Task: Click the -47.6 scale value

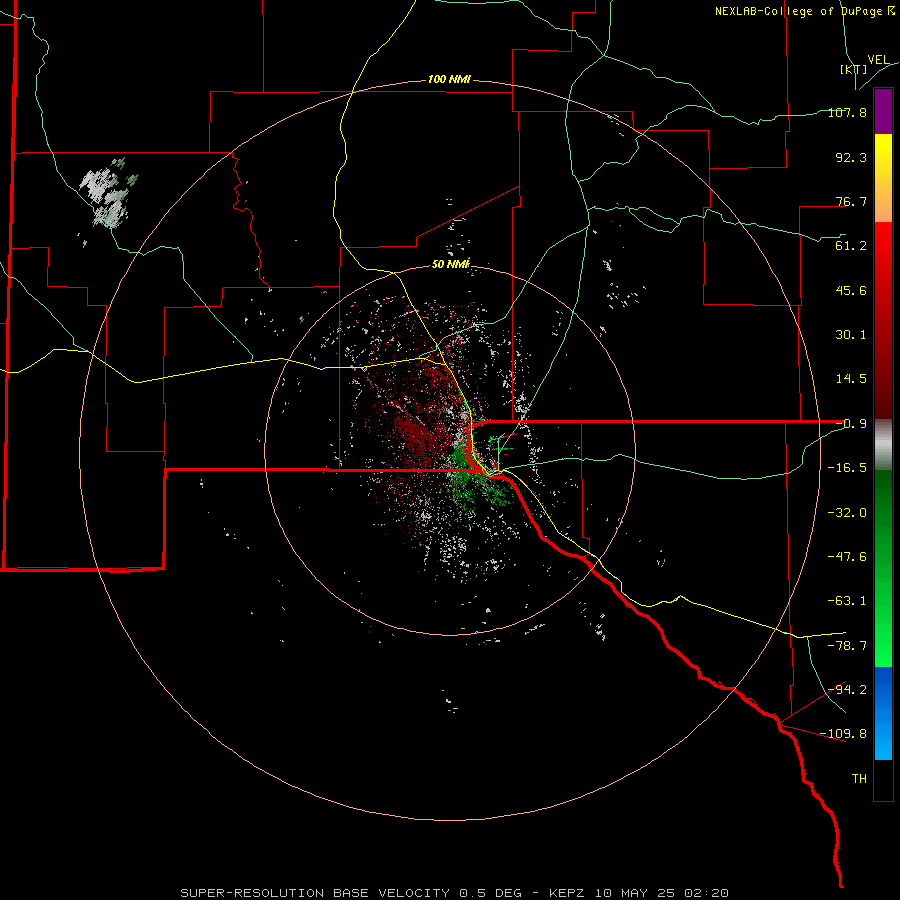Action: [x=847, y=557]
